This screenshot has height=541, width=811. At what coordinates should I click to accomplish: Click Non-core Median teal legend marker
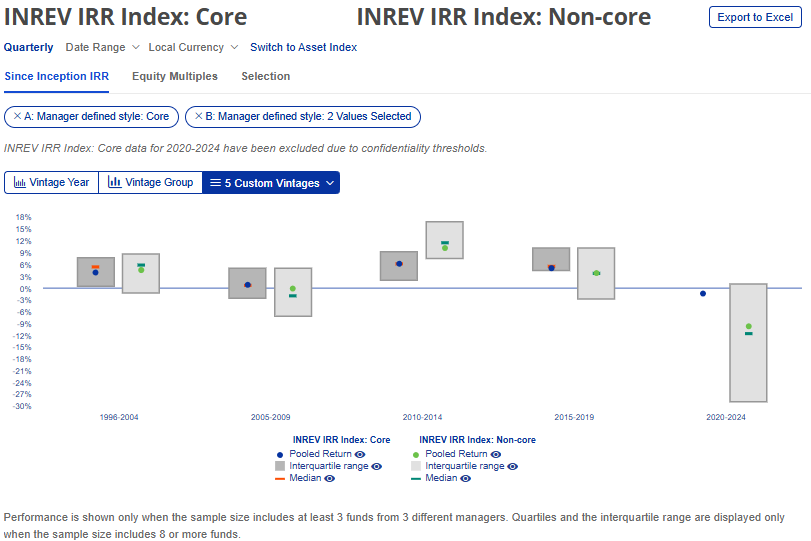tap(415, 479)
